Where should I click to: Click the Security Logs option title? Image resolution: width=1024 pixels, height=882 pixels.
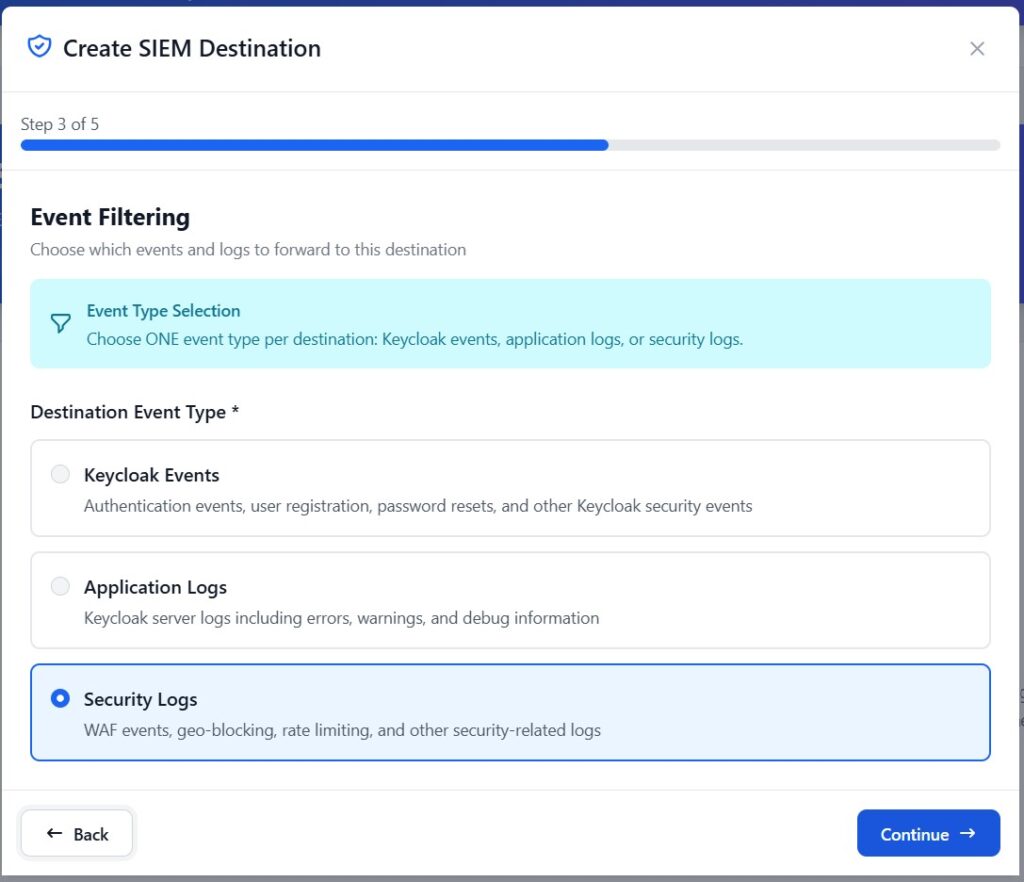point(140,699)
